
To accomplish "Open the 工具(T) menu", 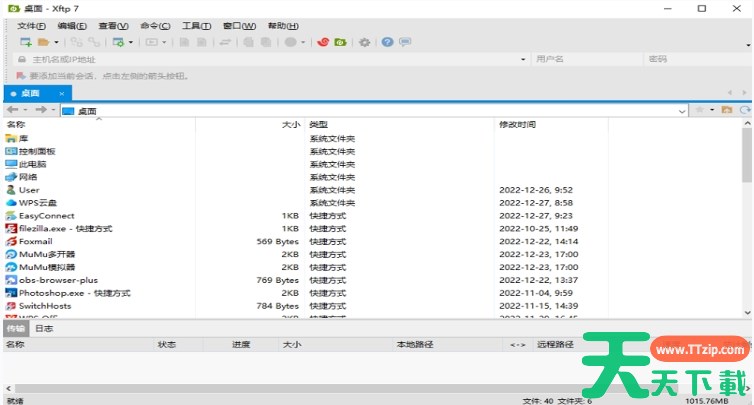I will pos(195,25).
